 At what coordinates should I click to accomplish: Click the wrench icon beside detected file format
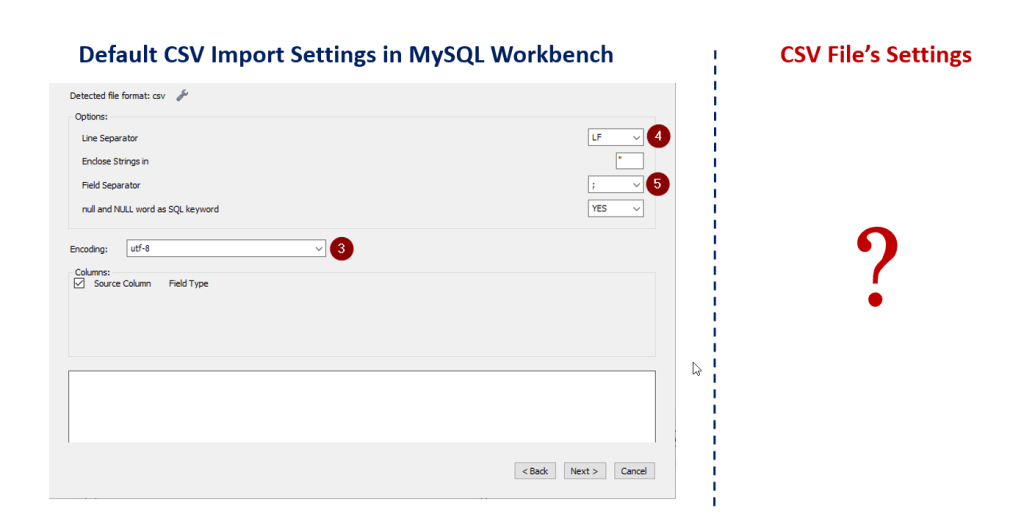tap(182, 95)
